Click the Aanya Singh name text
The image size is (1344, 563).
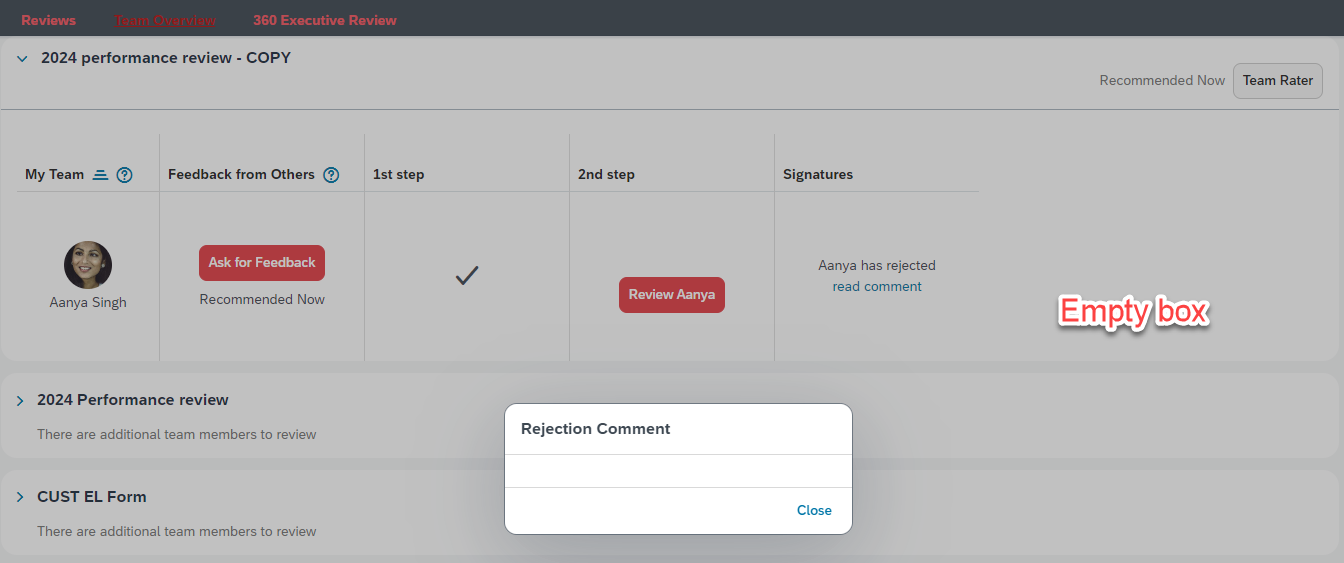pos(88,302)
